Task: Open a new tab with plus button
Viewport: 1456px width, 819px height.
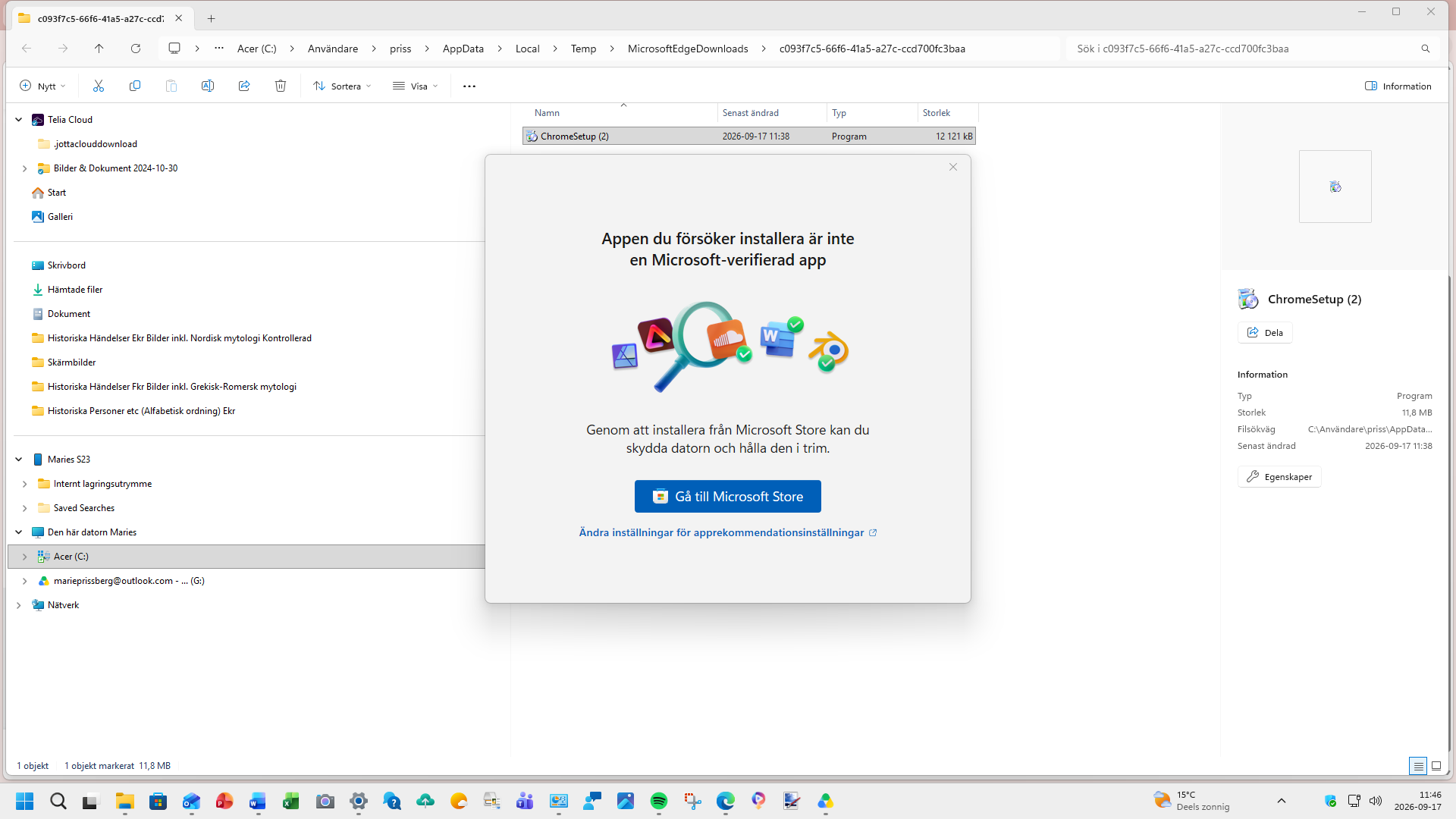Action: click(x=212, y=18)
